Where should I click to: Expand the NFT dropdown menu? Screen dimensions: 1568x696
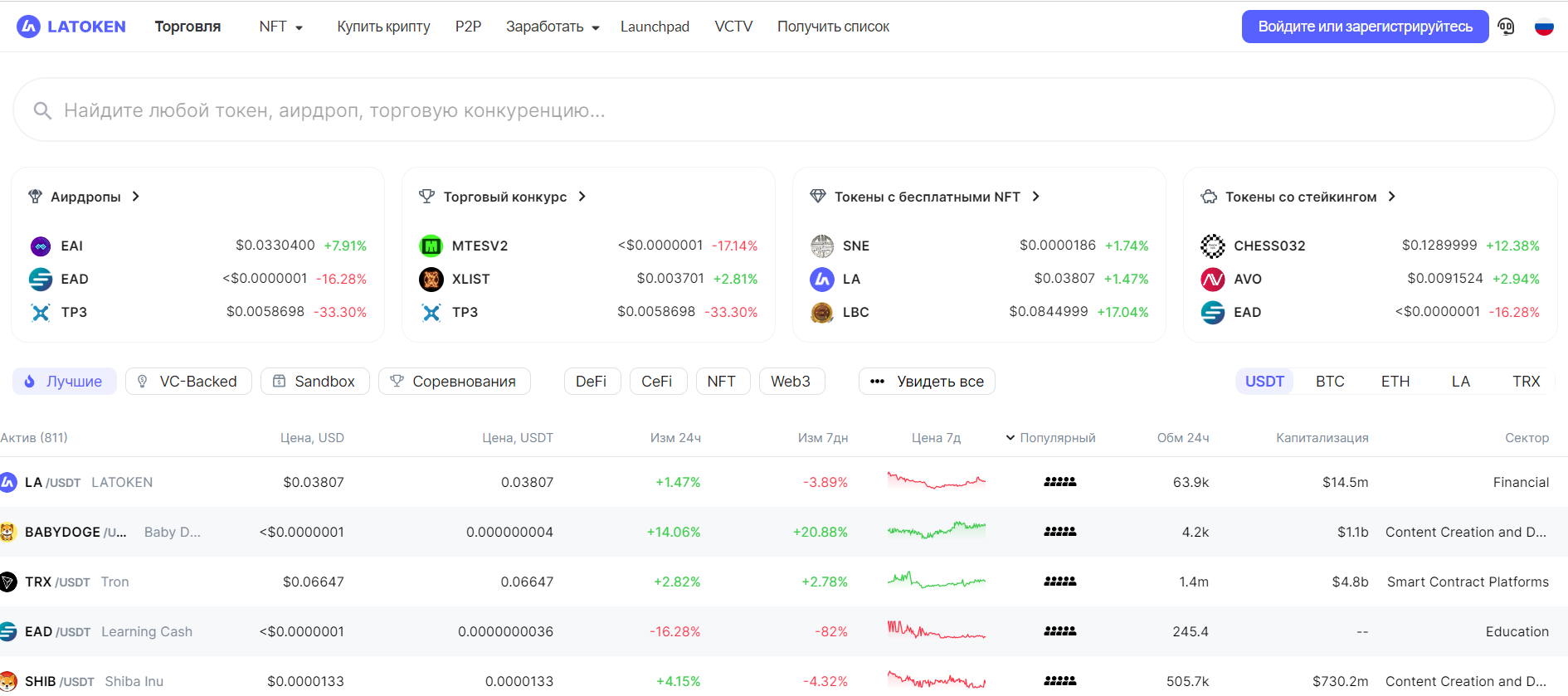tap(280, 27)
